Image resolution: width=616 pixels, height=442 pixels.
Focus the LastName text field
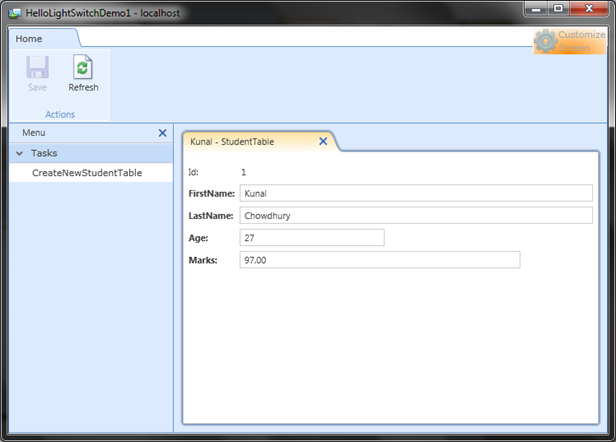[416, 215]
